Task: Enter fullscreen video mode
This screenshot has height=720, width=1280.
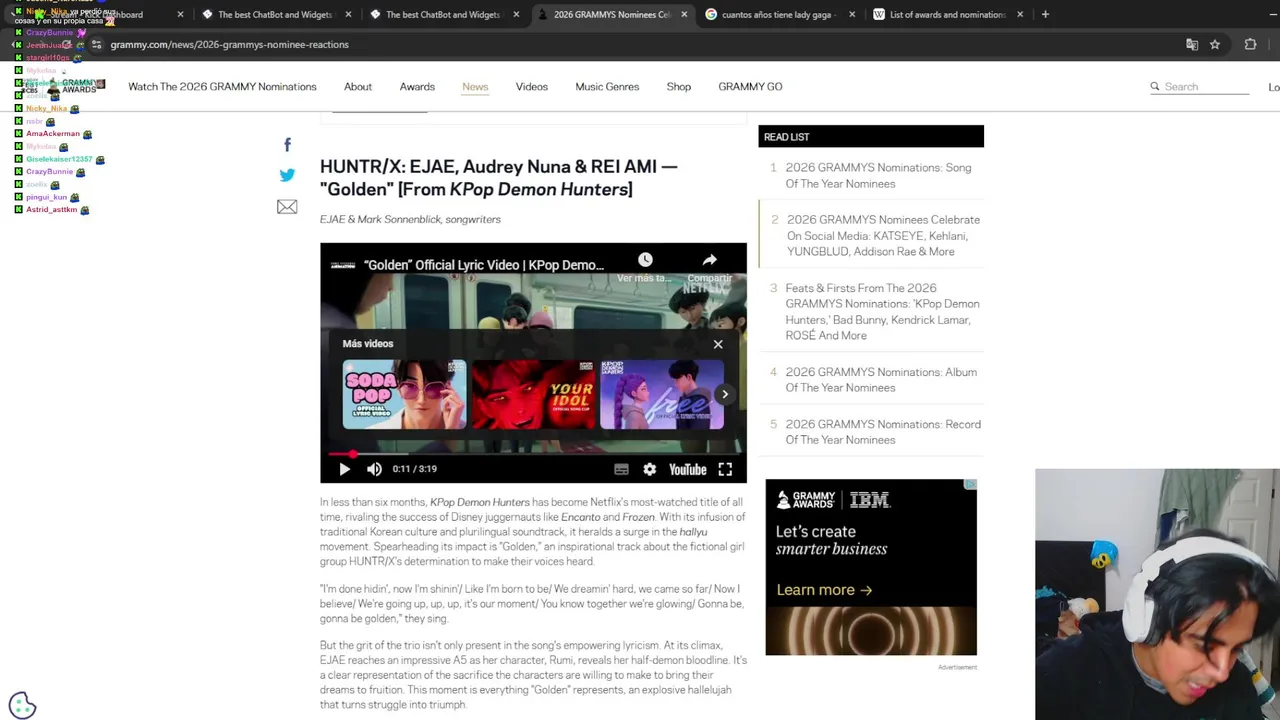Action: click(725, 469)
